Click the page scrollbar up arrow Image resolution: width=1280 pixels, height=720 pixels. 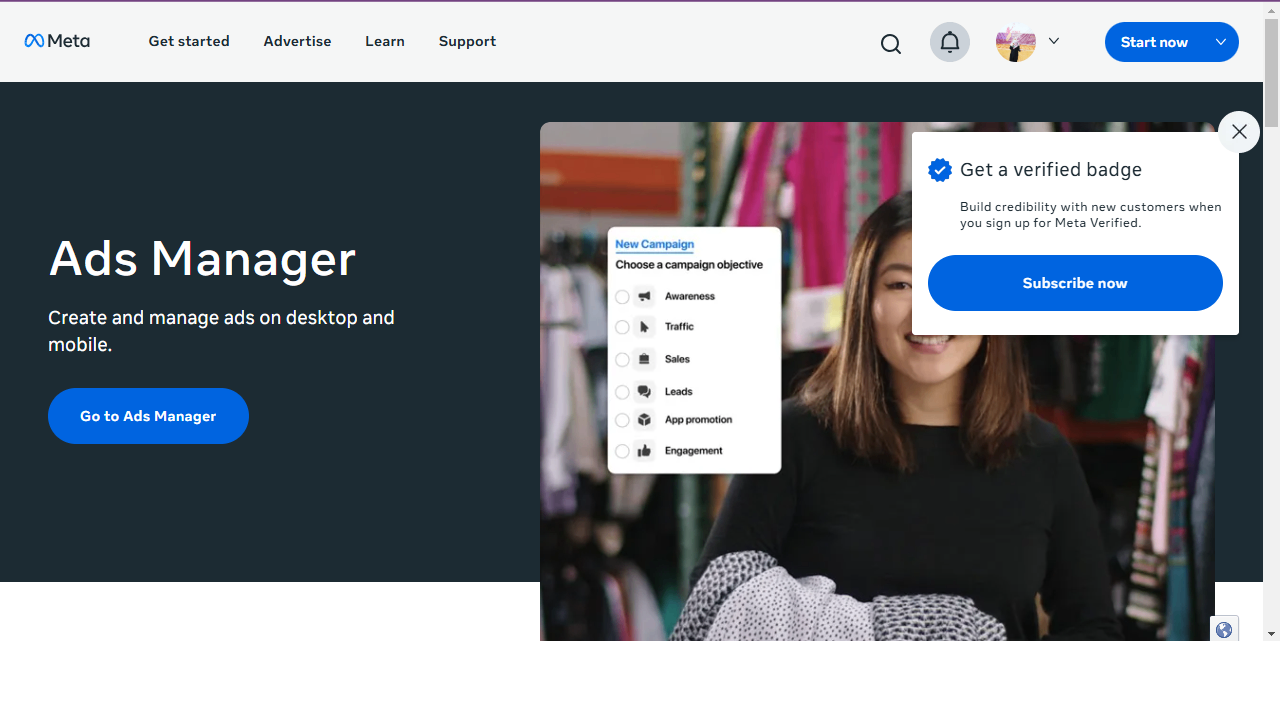pos(1271,9)
